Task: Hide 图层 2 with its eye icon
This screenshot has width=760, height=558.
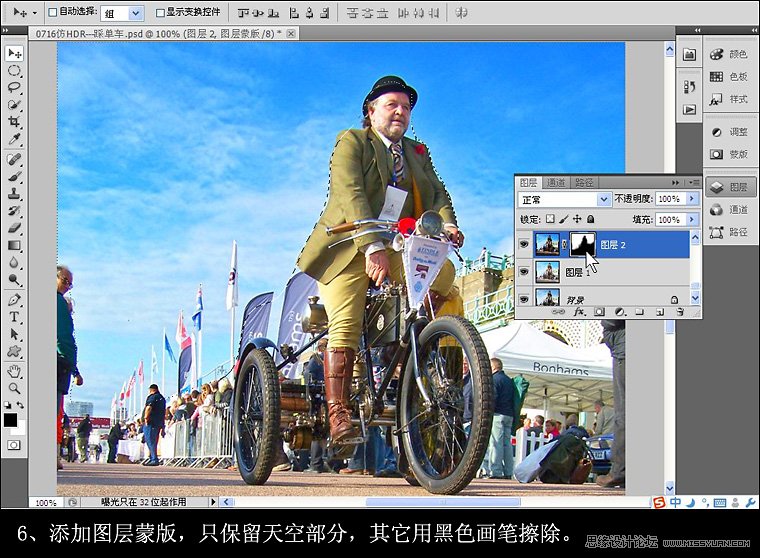Action: coord(523,244)
